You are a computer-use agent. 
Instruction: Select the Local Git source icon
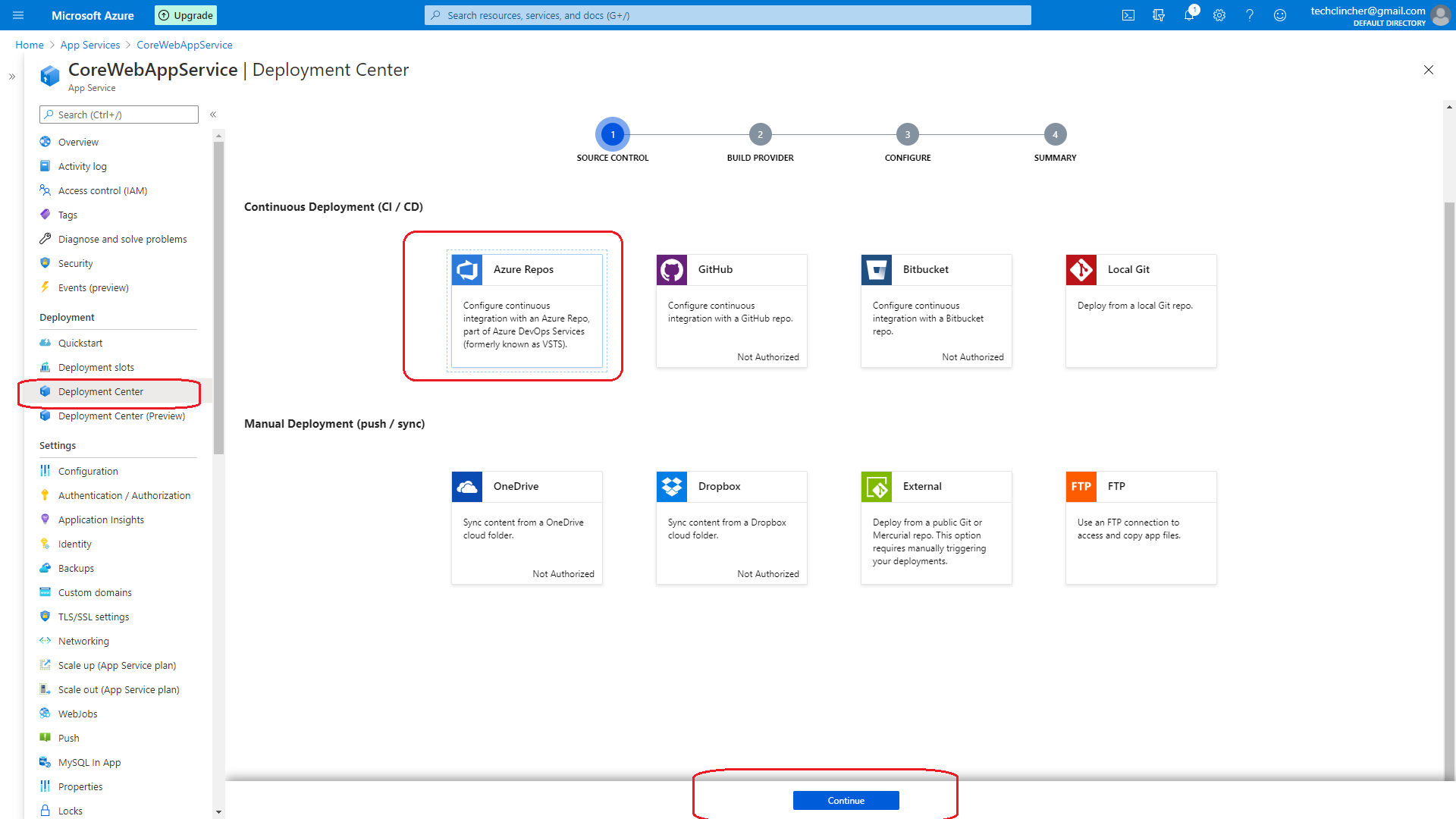click(x=1081, y=270)
